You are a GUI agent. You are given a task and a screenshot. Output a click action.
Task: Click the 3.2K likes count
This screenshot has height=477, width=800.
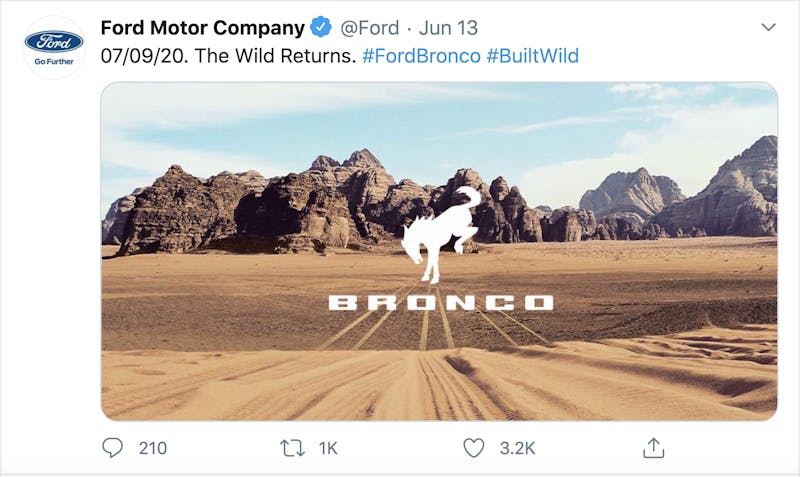(516, 448)
